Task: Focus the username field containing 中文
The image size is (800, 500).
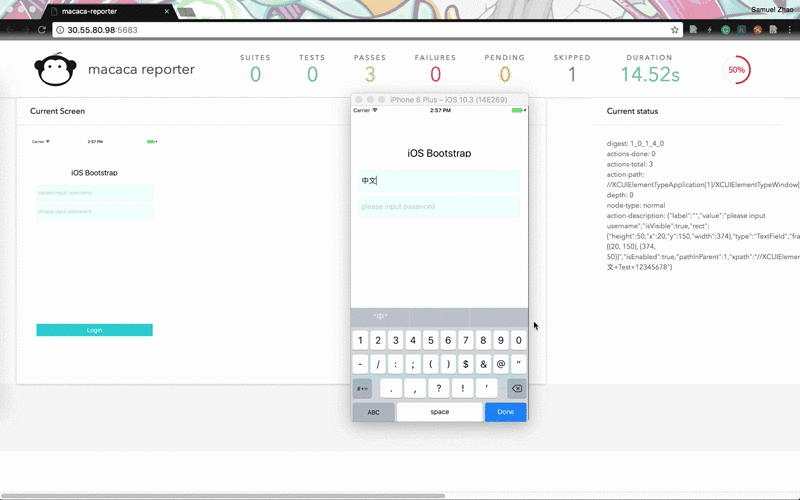Action: point(440,181)
